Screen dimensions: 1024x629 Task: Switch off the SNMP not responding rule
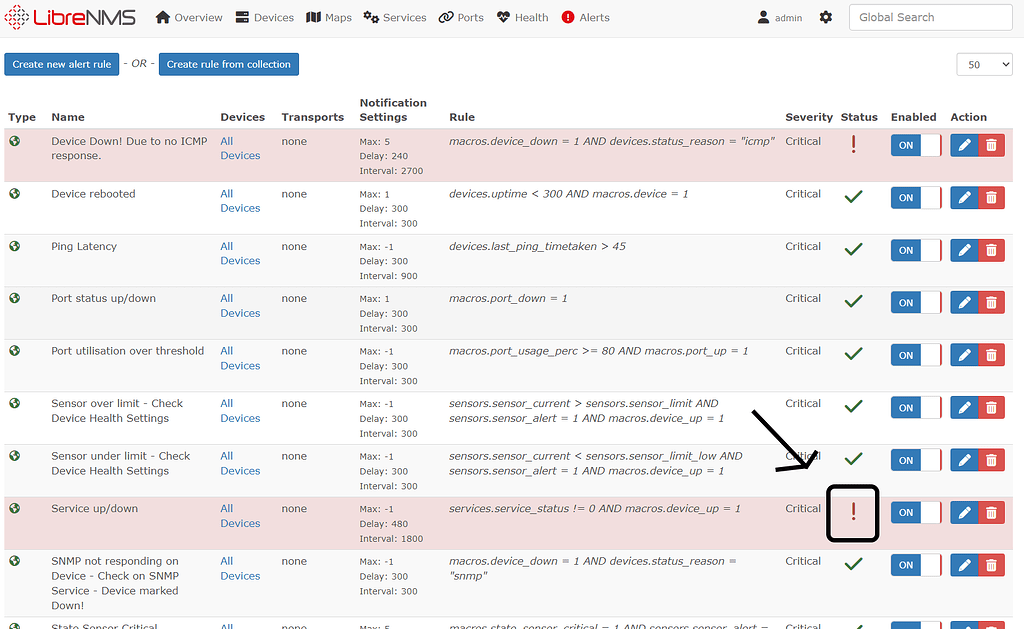pyautogui.click(x=913, y=564)
